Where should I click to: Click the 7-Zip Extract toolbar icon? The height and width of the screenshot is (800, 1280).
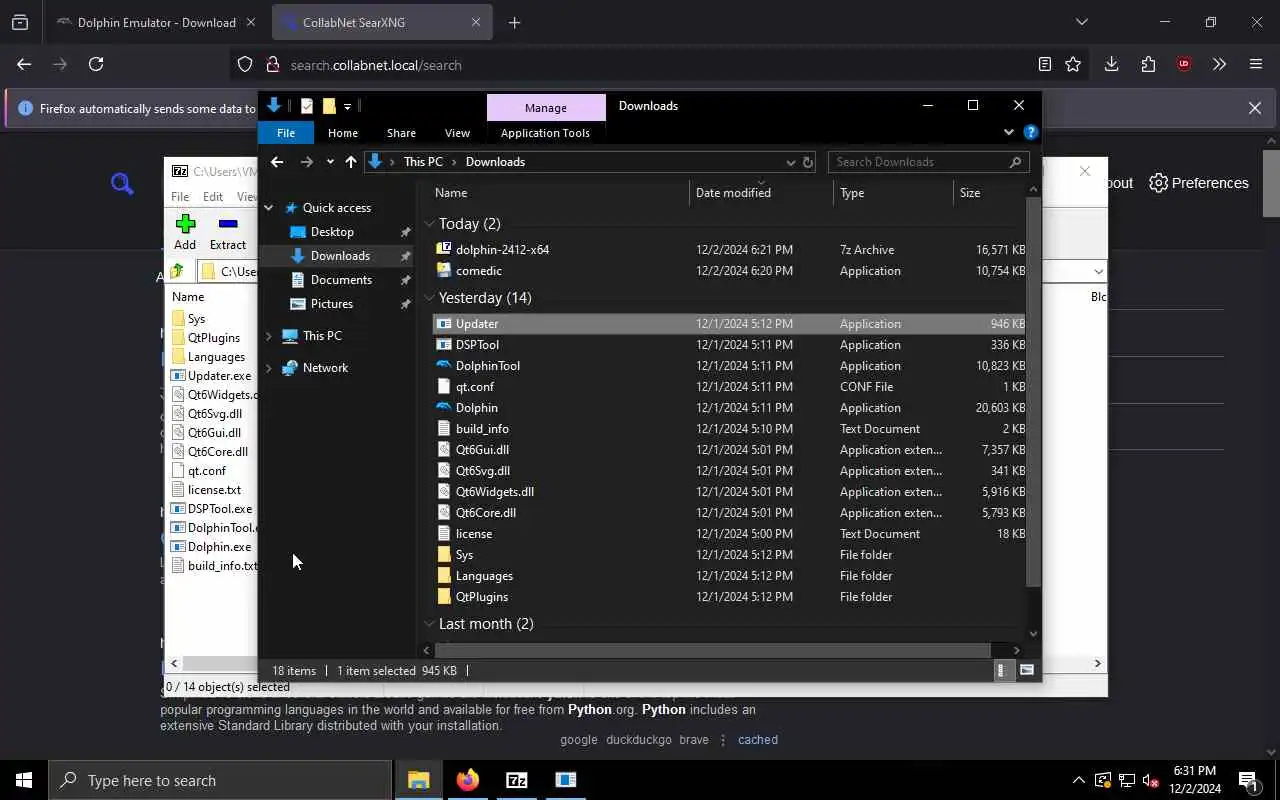click(x=228, y=225)
